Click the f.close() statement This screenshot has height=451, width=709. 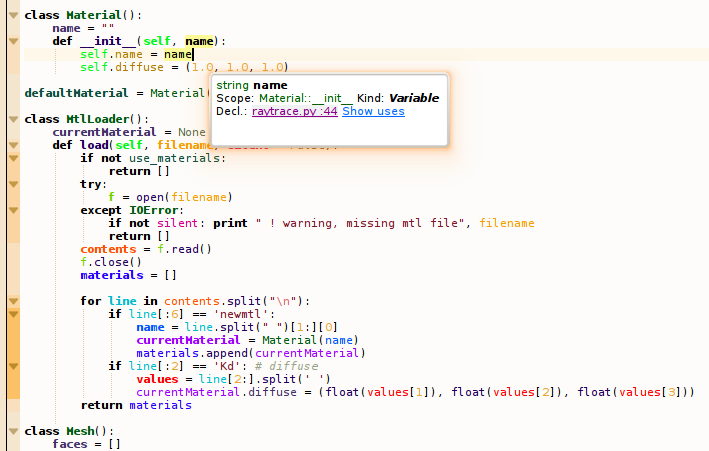(x=111, y=262)
